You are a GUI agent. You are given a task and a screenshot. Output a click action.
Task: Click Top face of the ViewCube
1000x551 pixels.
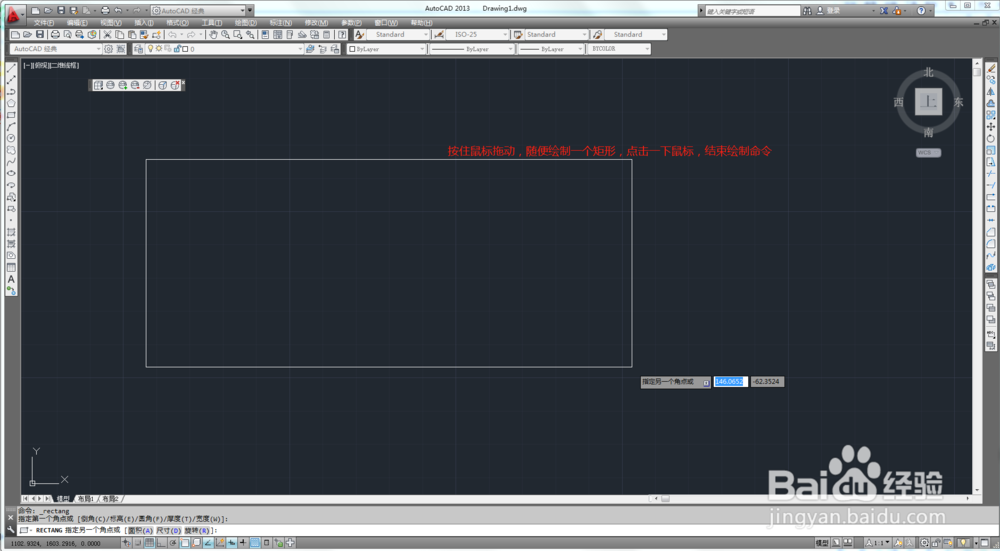coord(929,102)
